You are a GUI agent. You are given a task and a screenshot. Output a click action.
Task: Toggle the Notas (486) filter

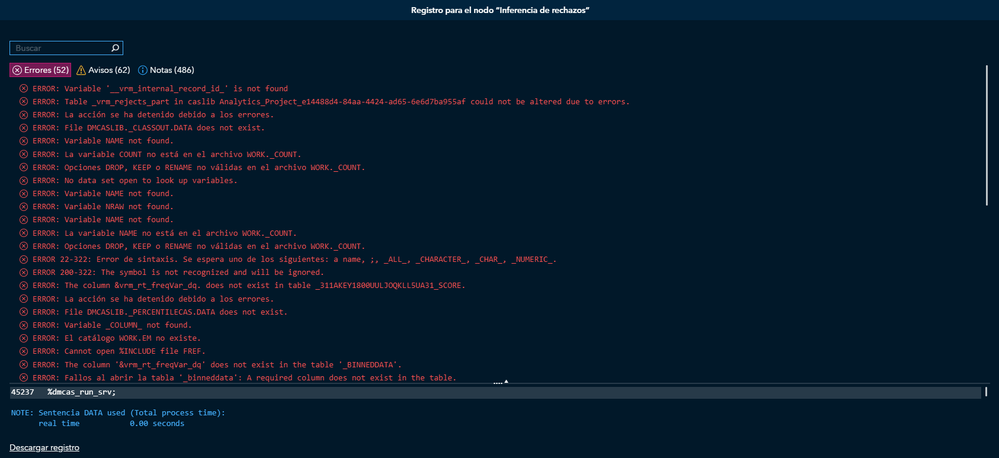pos(166,70)
